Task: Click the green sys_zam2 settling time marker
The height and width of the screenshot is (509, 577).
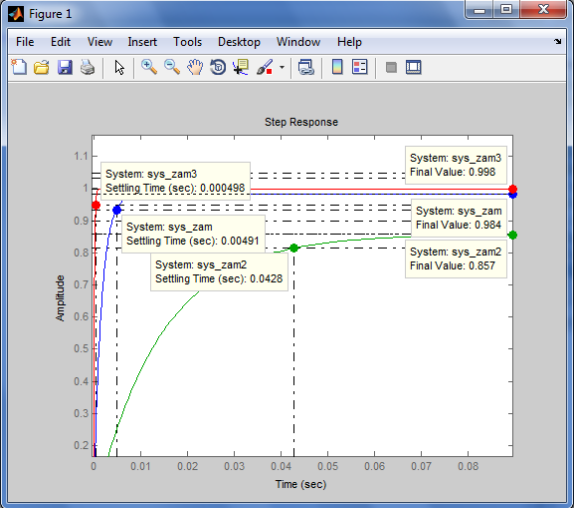Action: (x=294, y=248)
